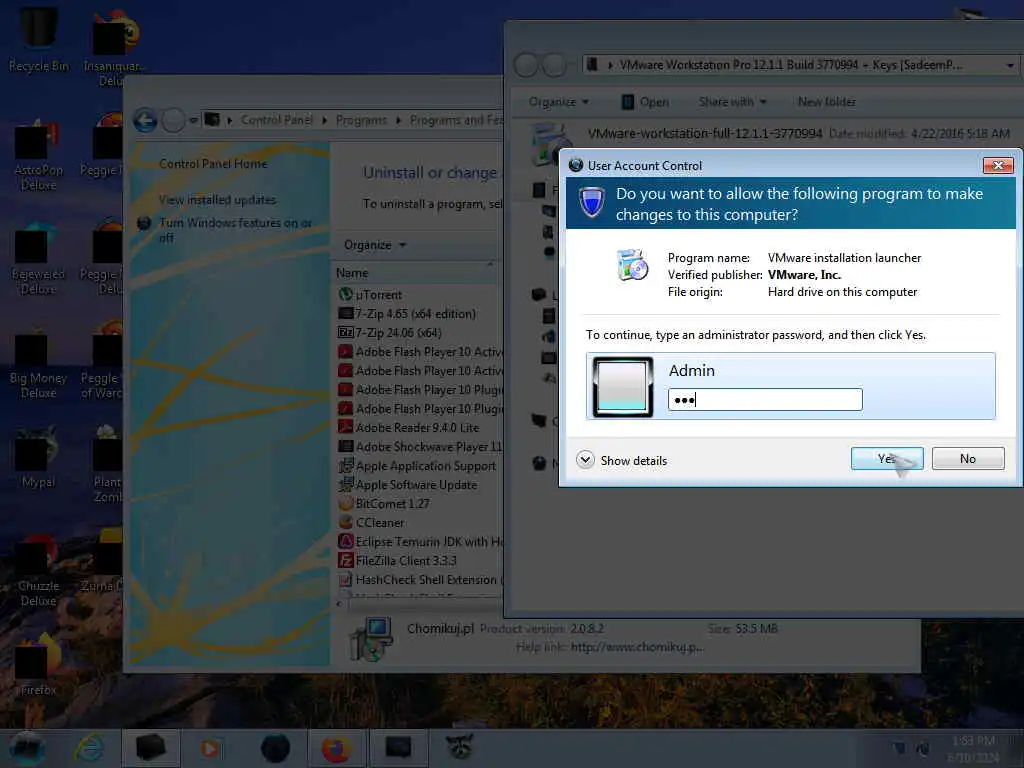Click the raccoon taskbar icon

click(x=460, y=747)
